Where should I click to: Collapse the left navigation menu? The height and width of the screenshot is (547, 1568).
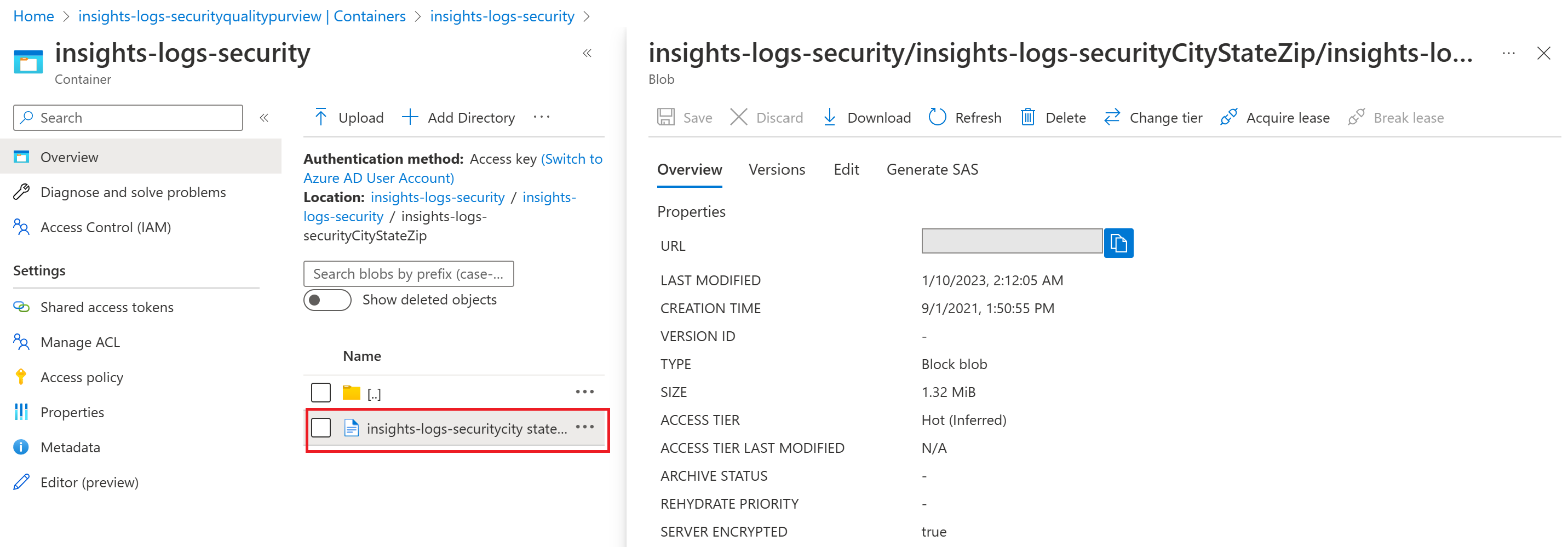[264, 117]
